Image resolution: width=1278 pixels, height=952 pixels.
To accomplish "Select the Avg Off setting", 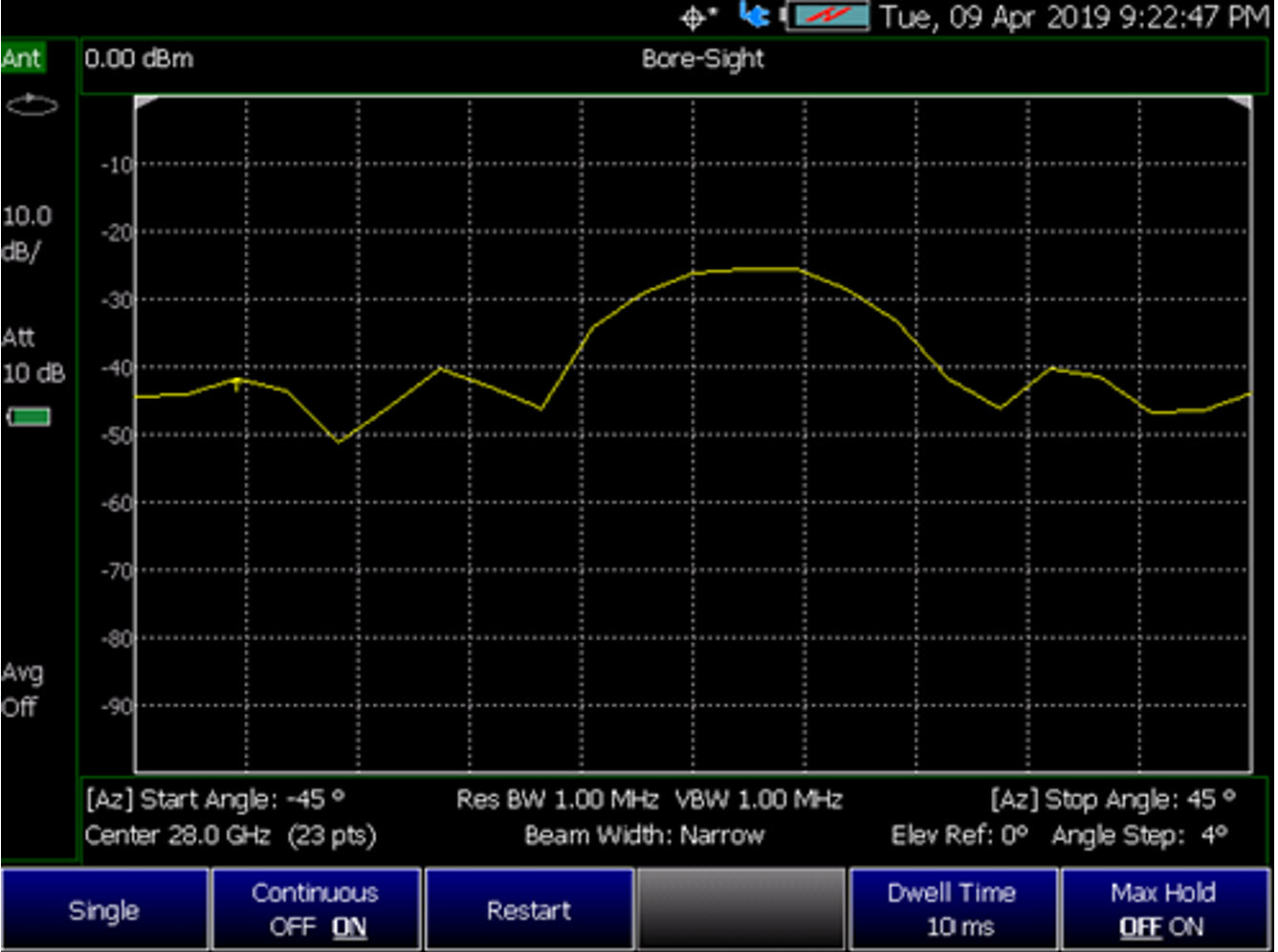I will 21,690.
